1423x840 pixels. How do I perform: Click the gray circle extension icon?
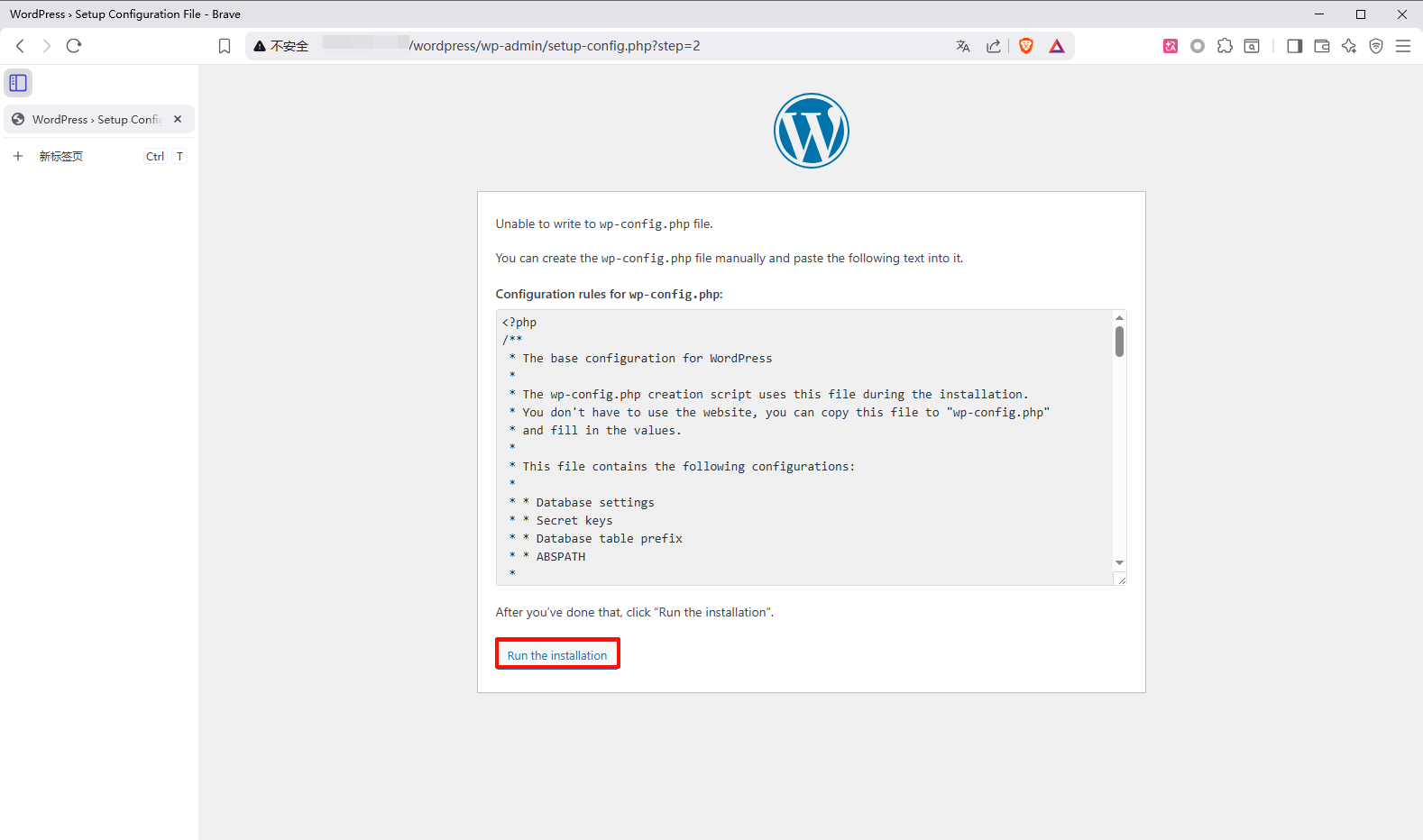(x=1198, y=46)
